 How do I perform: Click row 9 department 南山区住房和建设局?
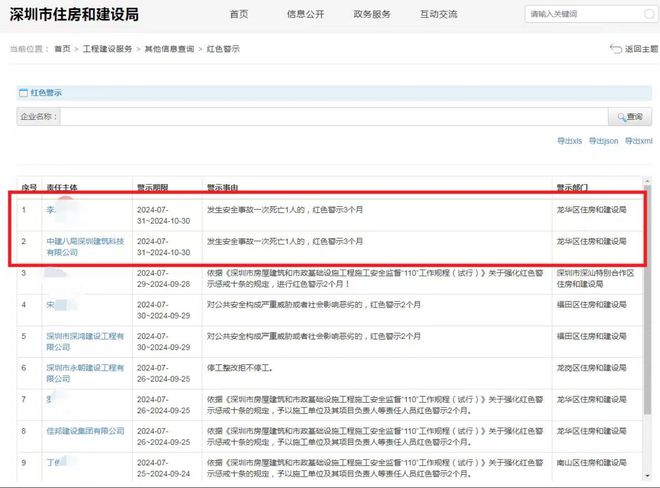(591, 462)
